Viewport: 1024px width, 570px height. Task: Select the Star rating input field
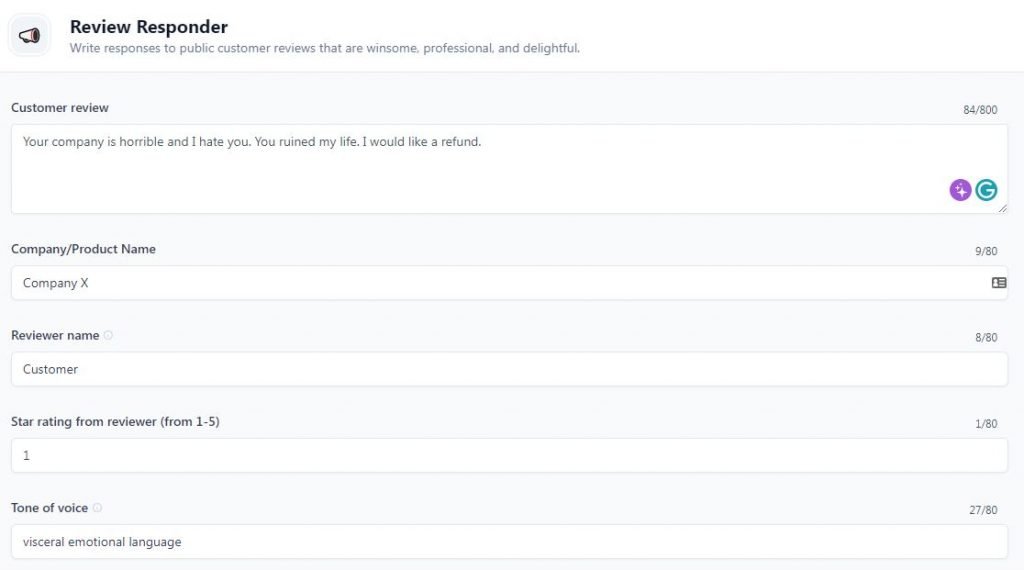(x=509, y=455)
